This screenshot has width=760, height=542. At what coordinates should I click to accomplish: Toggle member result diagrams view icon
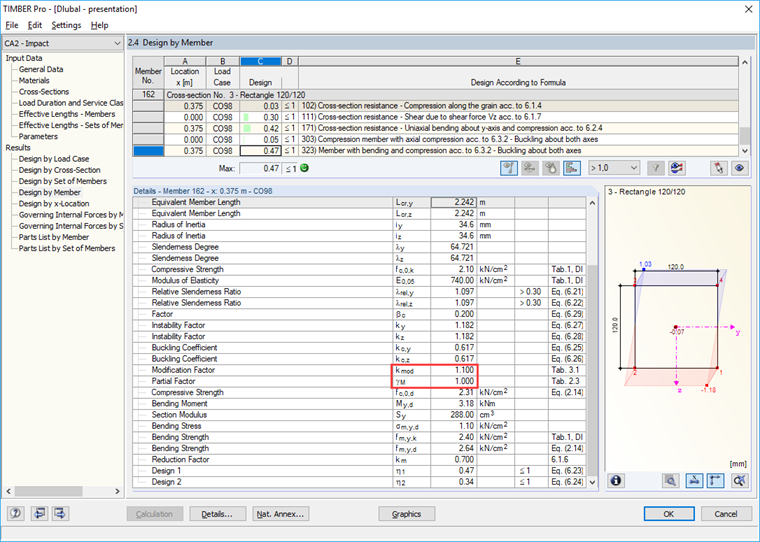click(x=508, y=168)
